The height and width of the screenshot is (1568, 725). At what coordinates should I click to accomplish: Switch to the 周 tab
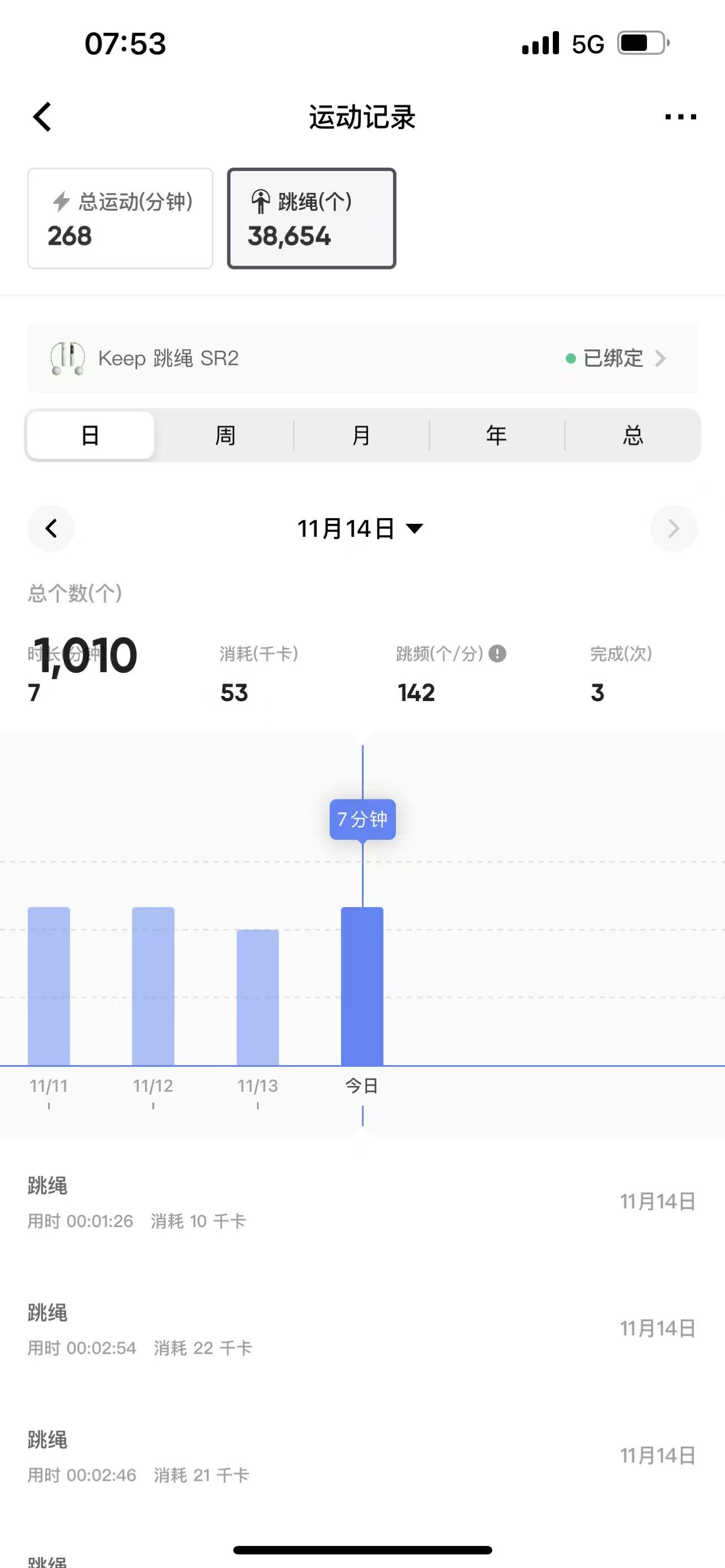tap(225, 435)
